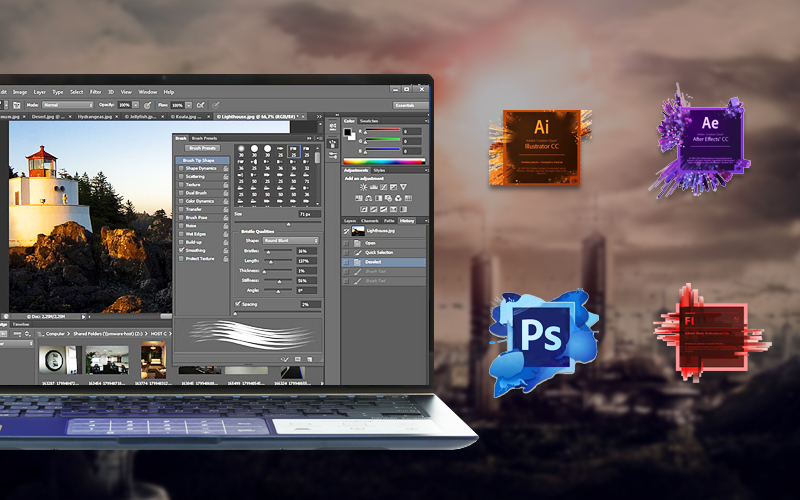This screenshot has width=800, height=500.
Task: Open the bristle Shape dropdown (Round Blunt)
Action: click(291, 240)
